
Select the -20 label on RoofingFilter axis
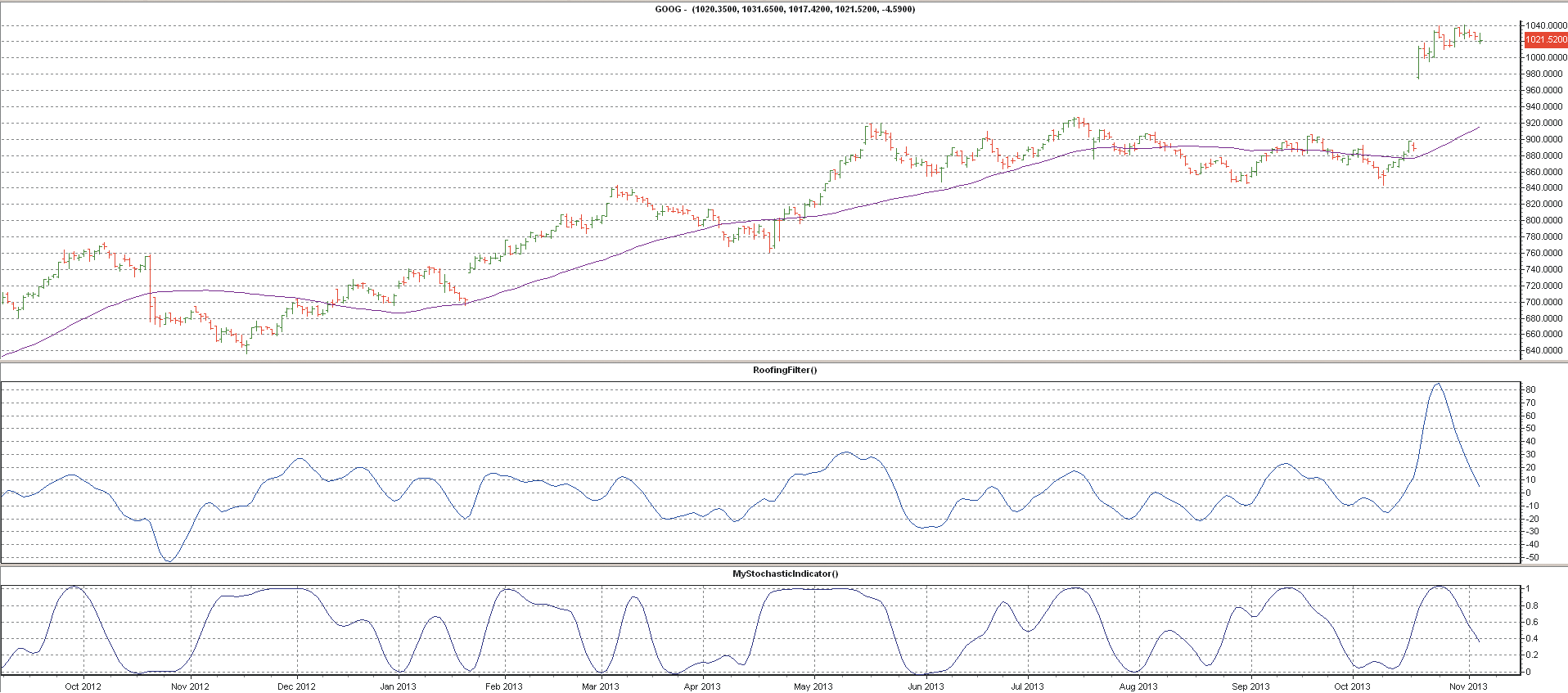pyautogui.click(x=1532, y=519)
